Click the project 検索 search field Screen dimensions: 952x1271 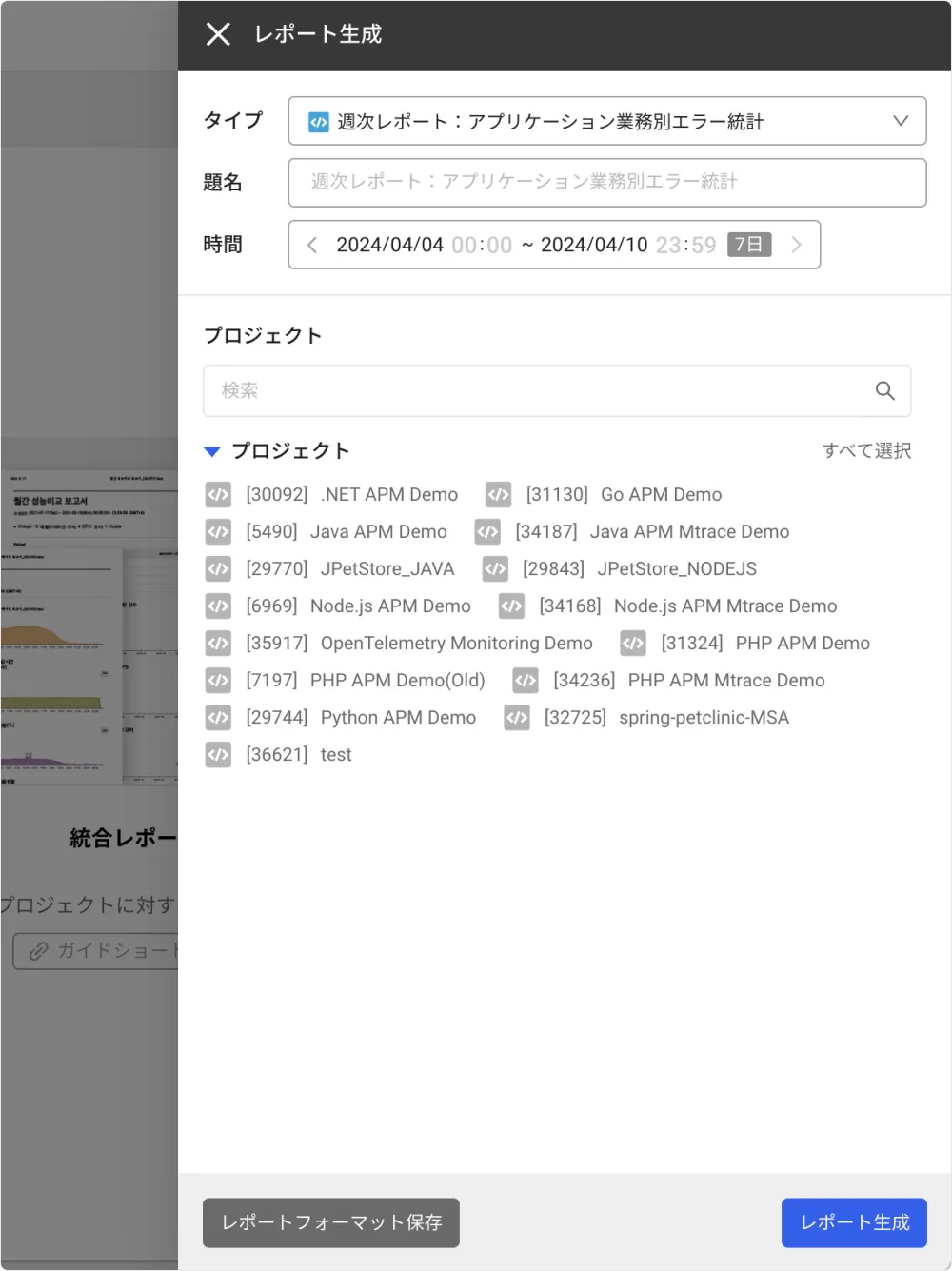pos(557,390)
